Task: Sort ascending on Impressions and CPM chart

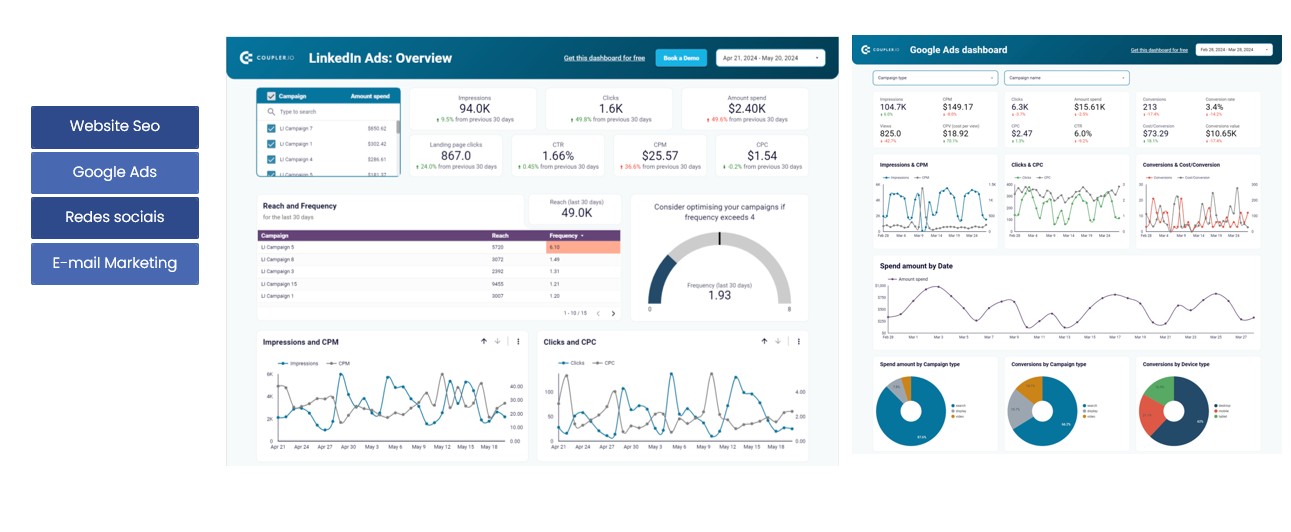Action: 484,342
